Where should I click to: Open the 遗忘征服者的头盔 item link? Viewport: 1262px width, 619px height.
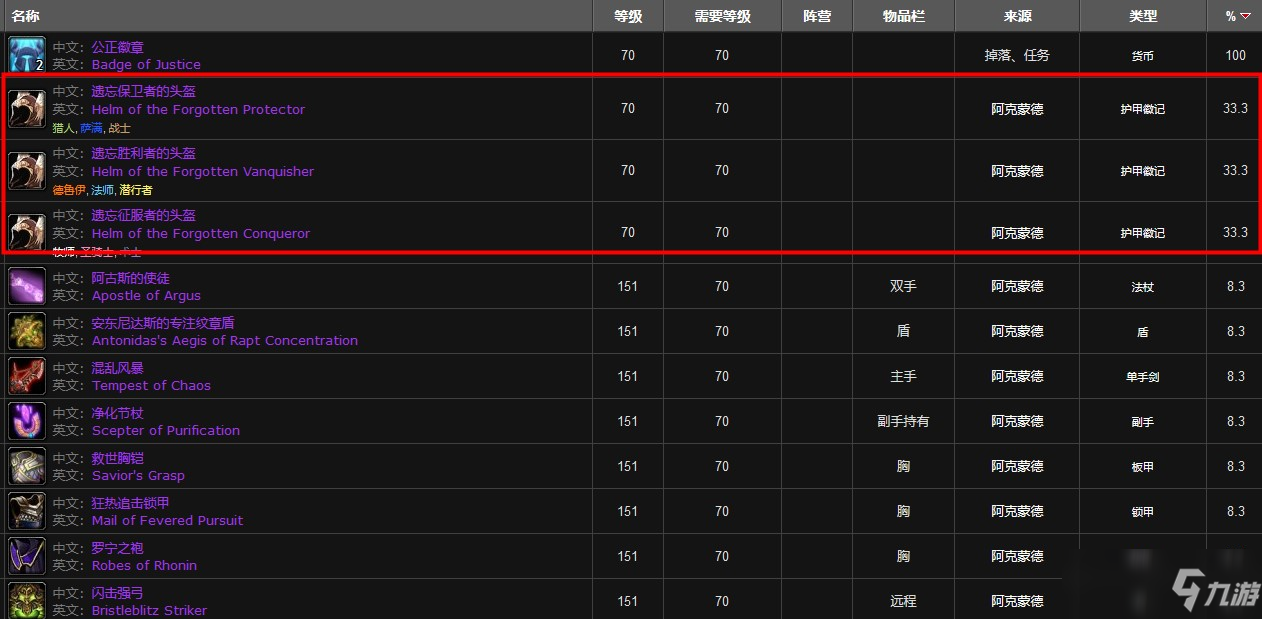click(x=144, y=215)
